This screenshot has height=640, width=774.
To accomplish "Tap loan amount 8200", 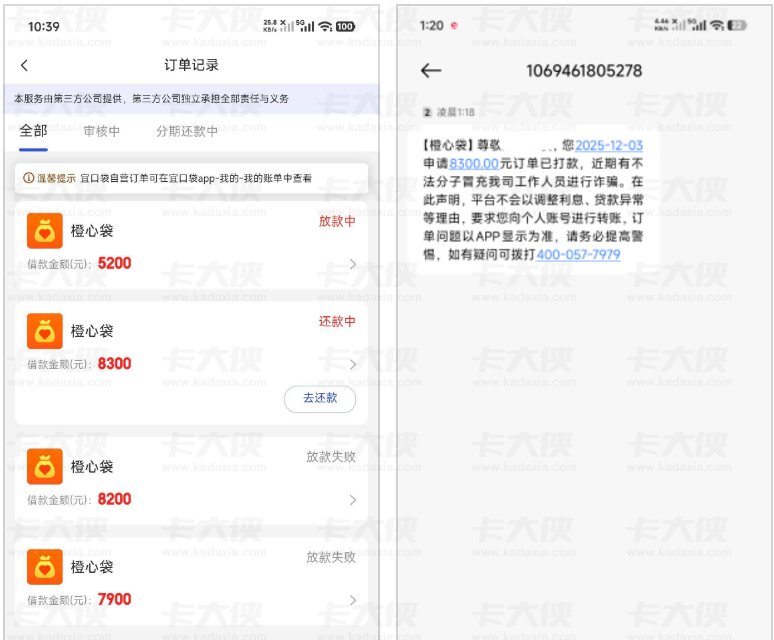I will (115, 499).
